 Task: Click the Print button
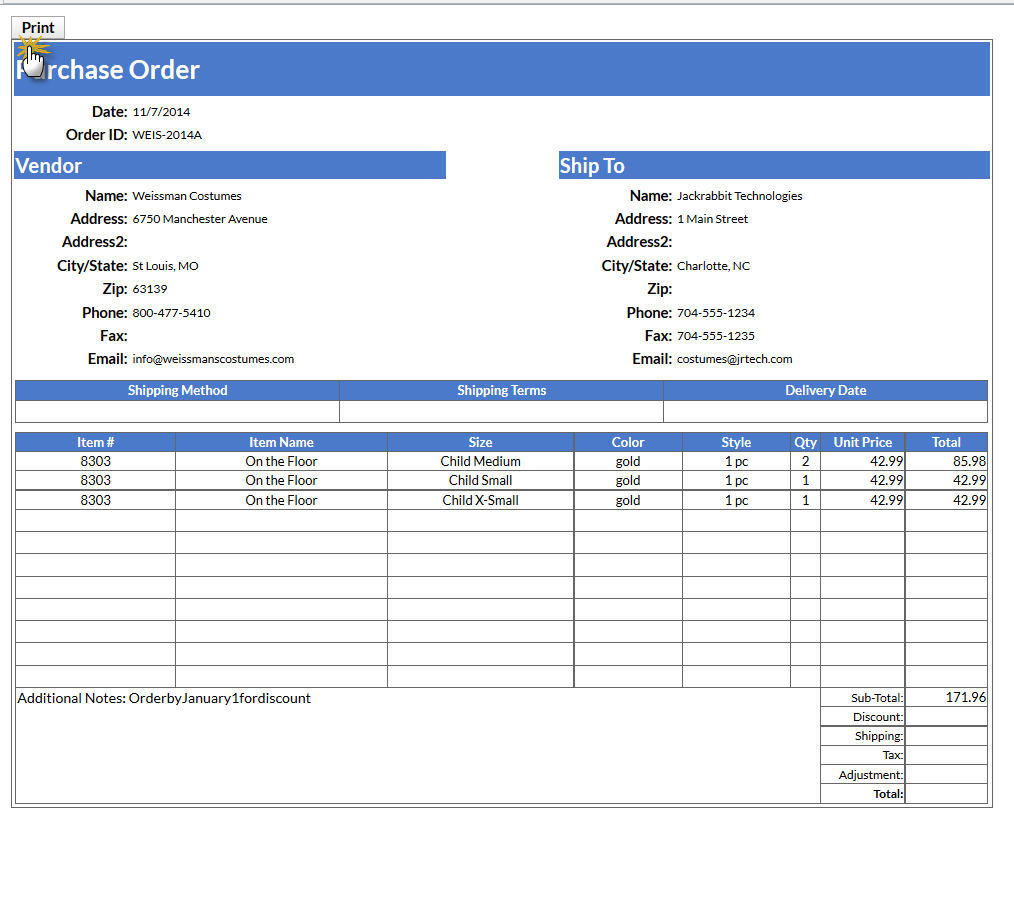pos(38,28)
